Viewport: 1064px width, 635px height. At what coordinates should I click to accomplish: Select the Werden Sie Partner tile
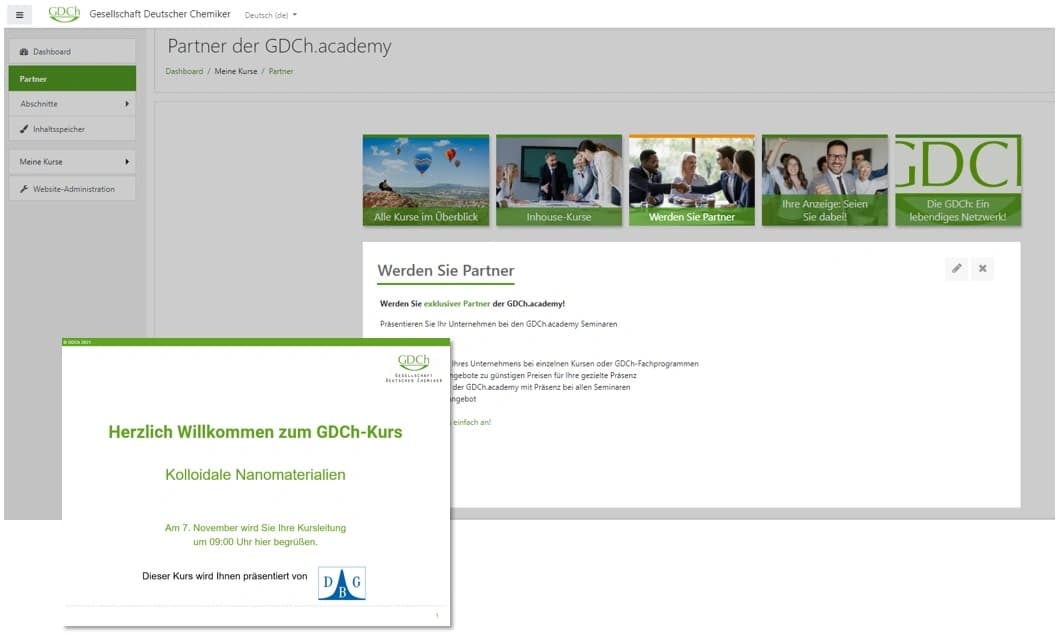691,180
